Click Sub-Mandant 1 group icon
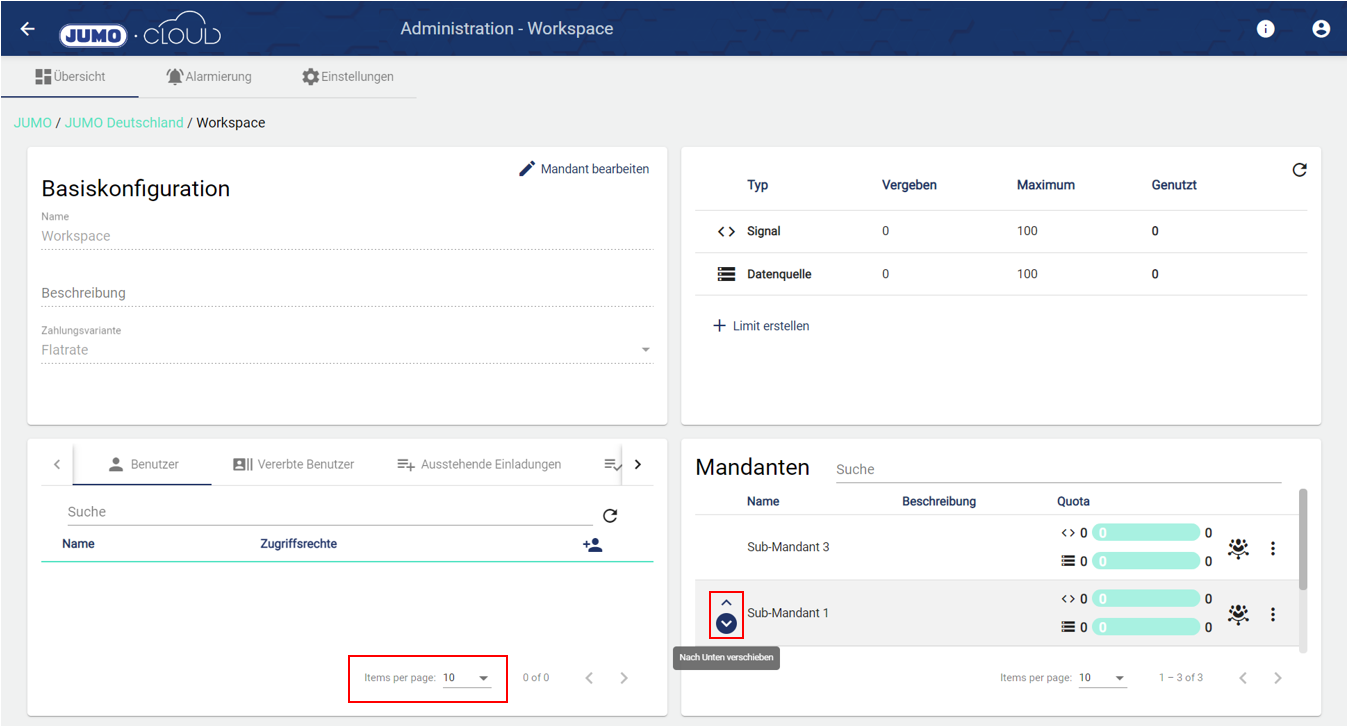Viewport: 1348px width, 726px height. pyautogui.click(x=1238, y=614)
